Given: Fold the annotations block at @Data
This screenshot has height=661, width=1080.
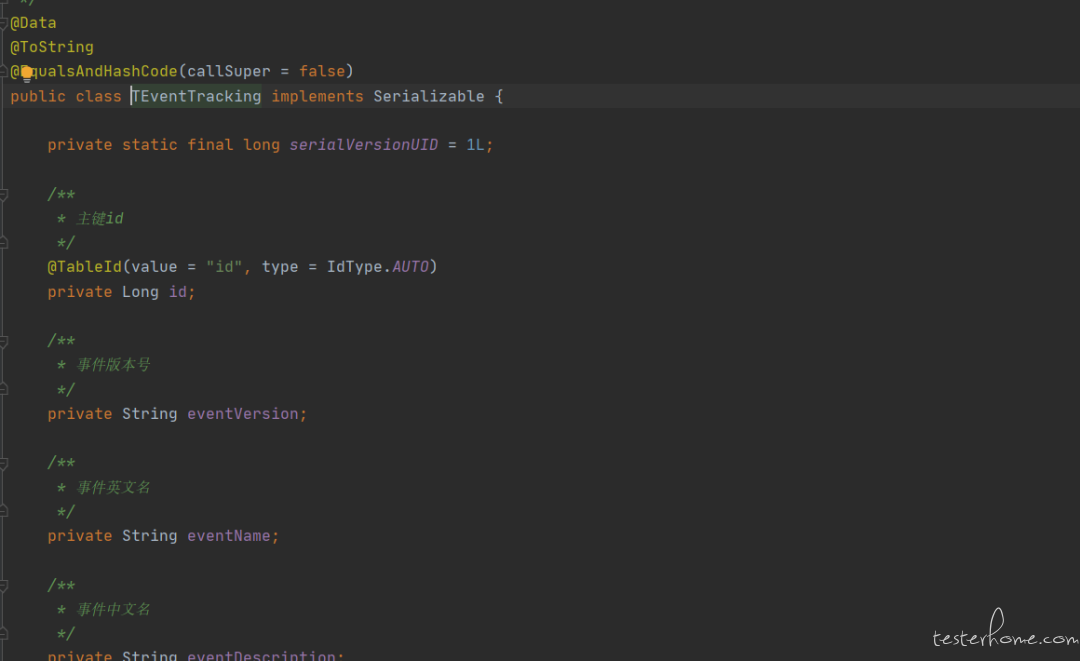Looking at the screenshot, I should pos(3,24).
